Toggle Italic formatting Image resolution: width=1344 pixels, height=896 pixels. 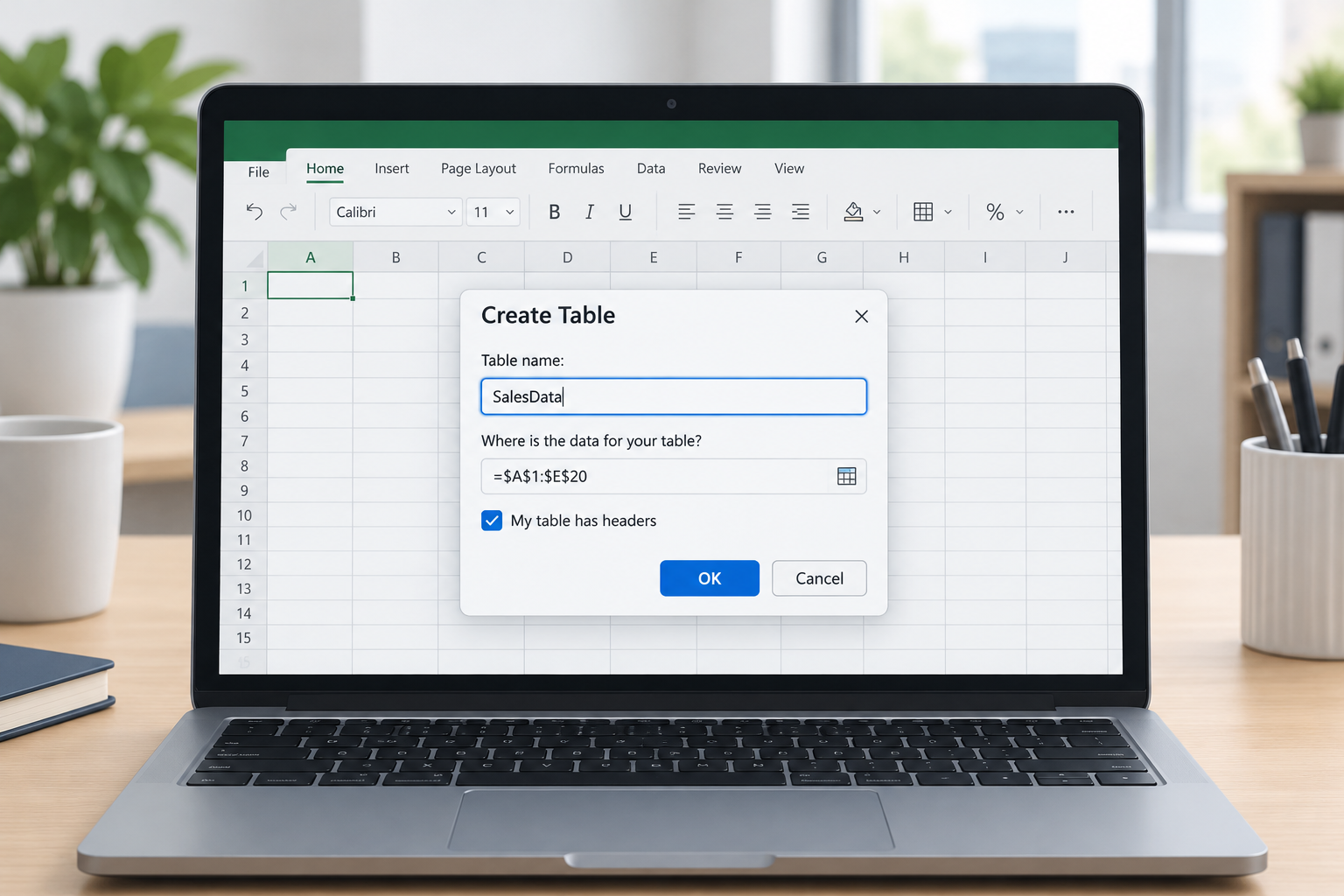point(590,212)
